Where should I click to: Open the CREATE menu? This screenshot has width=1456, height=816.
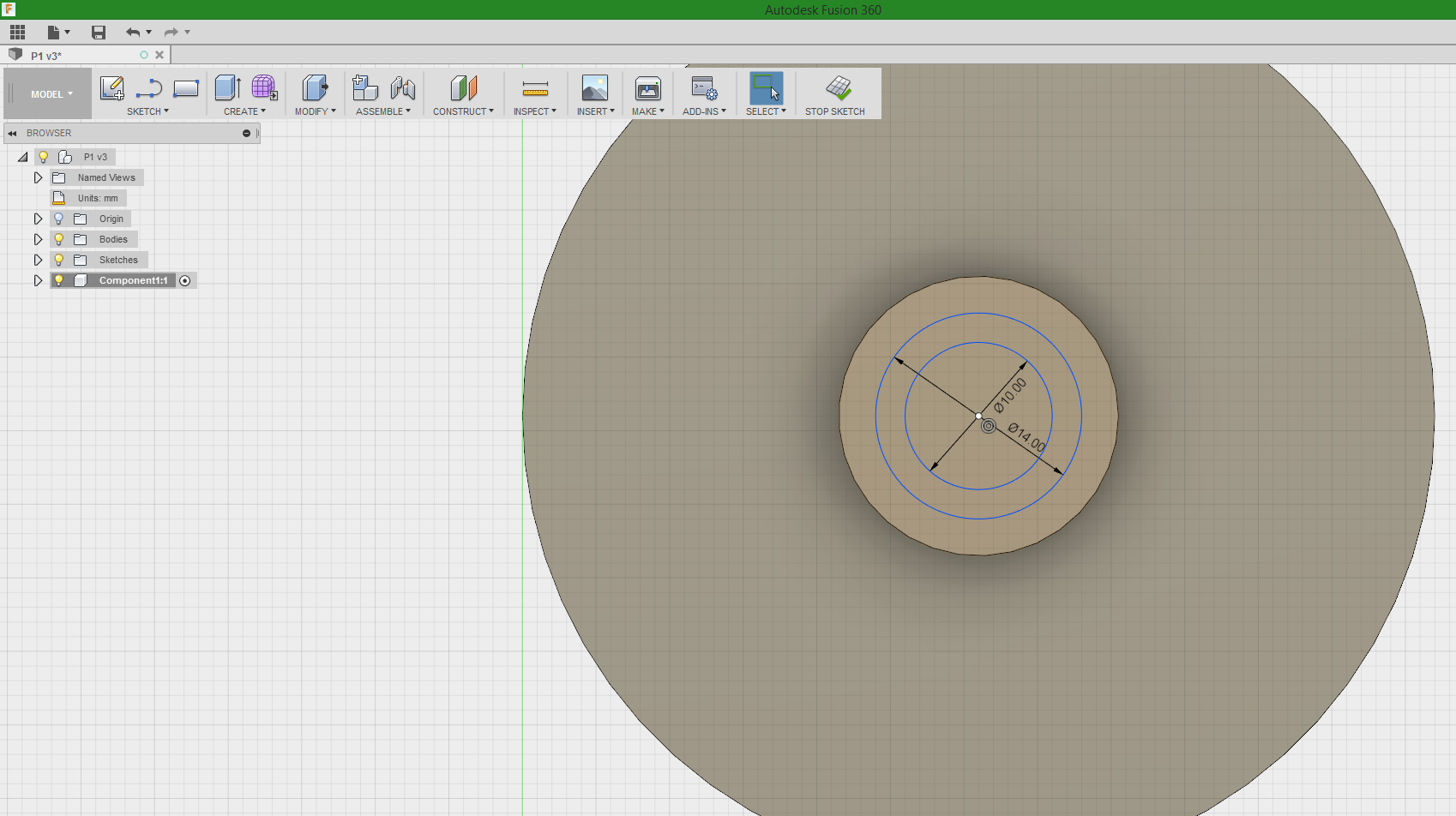point(244,111)
